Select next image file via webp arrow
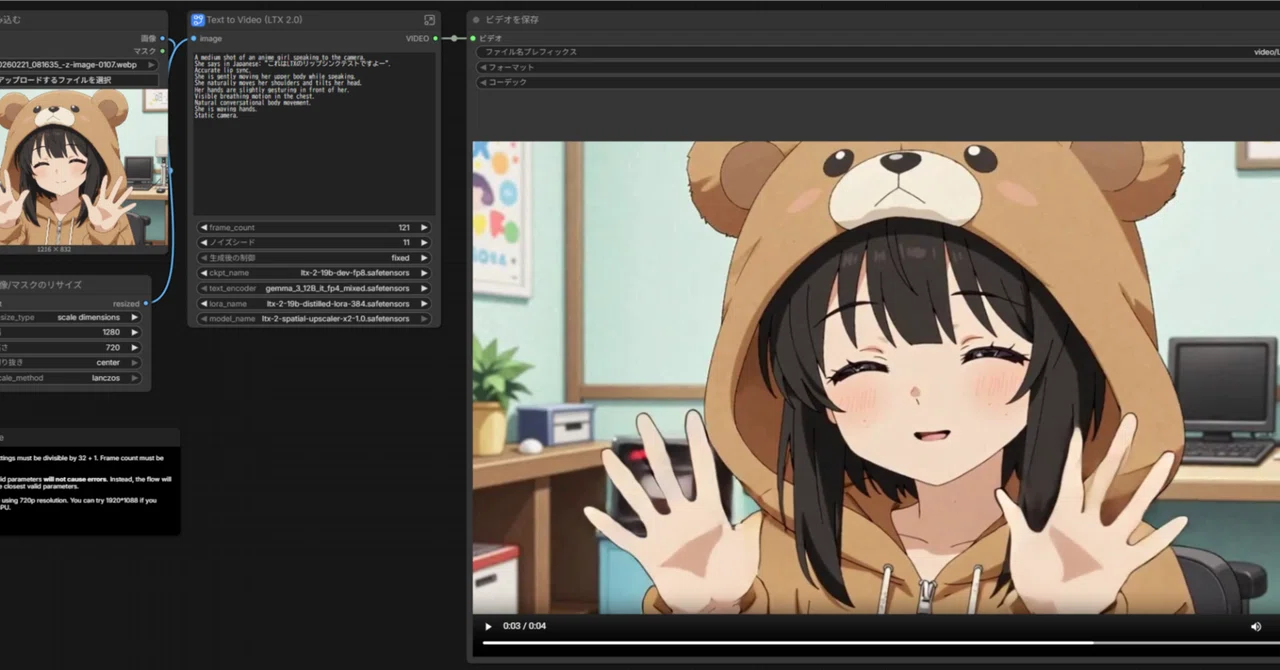The height and width of the screenshot is (670, 1280). pos(150,65)
